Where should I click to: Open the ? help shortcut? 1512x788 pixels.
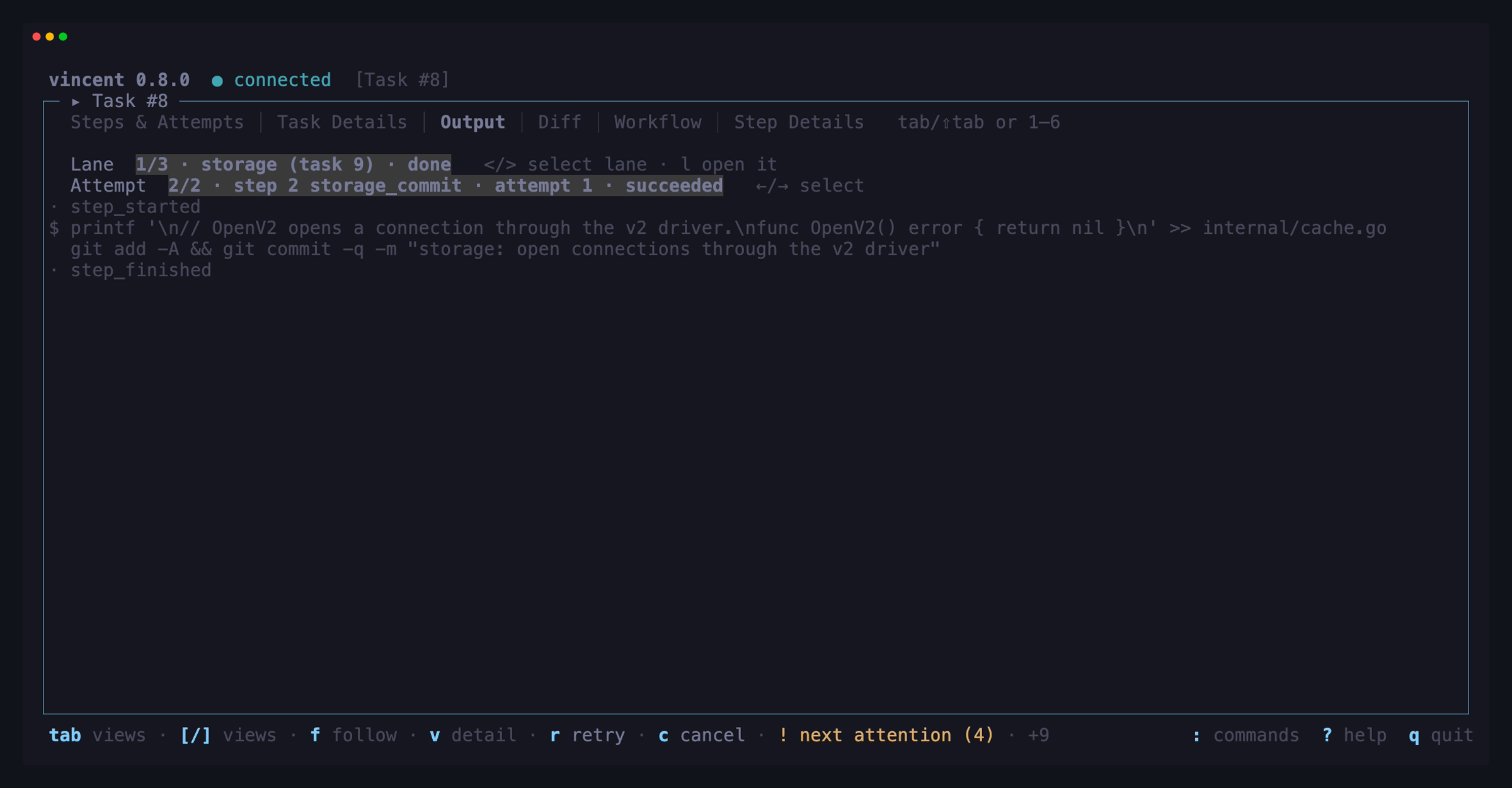tap(1354, 735)
